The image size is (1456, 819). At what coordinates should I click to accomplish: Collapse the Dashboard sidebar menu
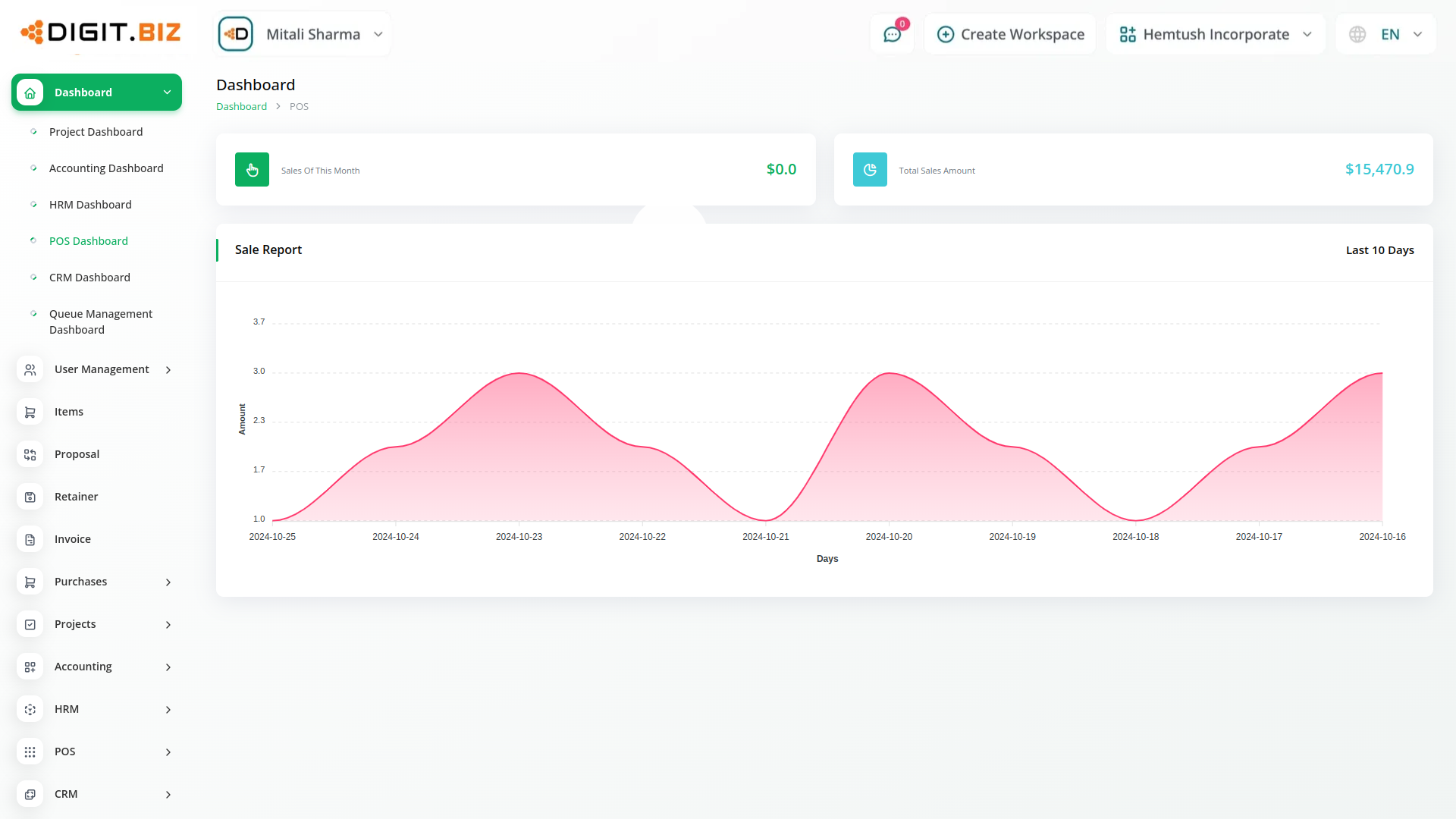click(x=167, y=93)
